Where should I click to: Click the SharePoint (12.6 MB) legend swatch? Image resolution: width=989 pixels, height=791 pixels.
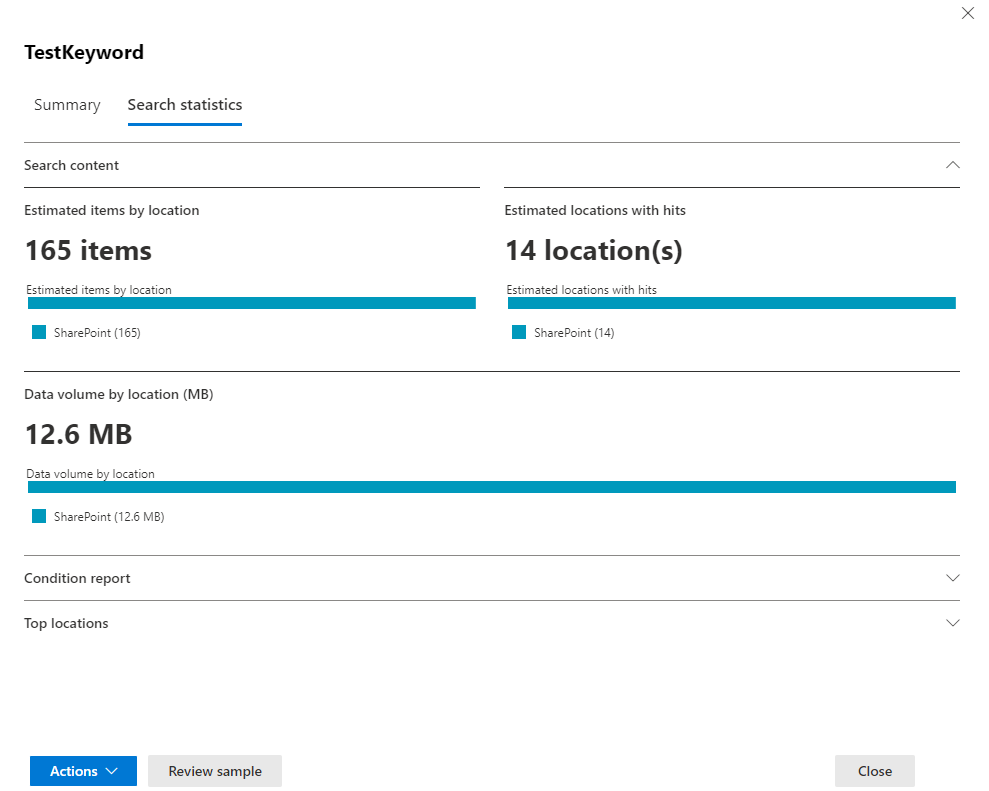point(39,517)
